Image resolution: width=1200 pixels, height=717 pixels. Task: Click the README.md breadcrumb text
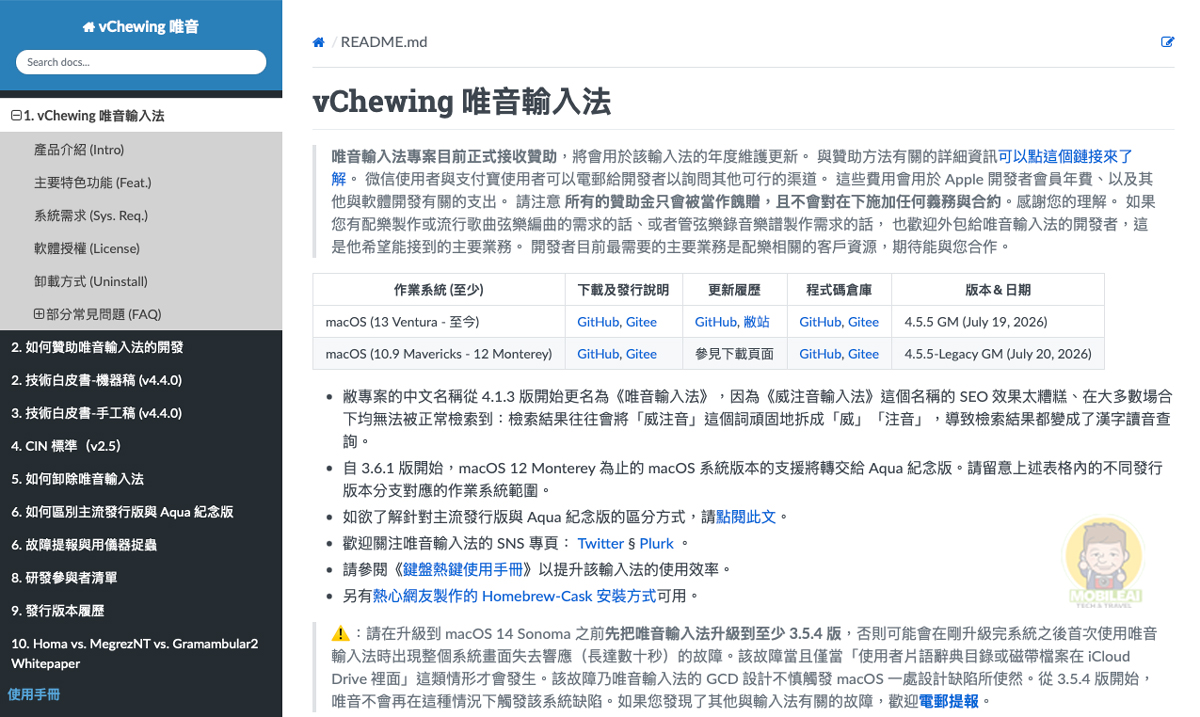click(x=384, y=42)
